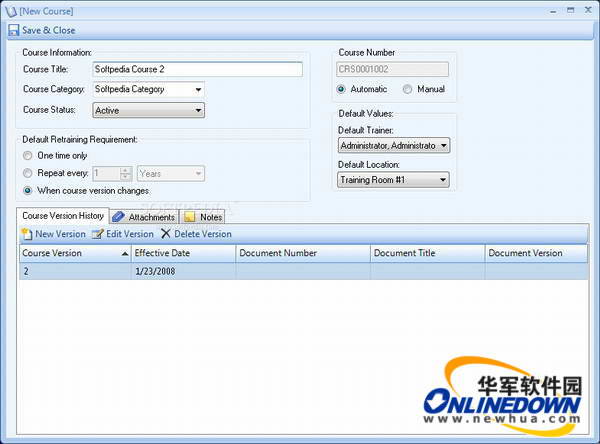
Task: Close the New Course window
Action: pos(586,9)
